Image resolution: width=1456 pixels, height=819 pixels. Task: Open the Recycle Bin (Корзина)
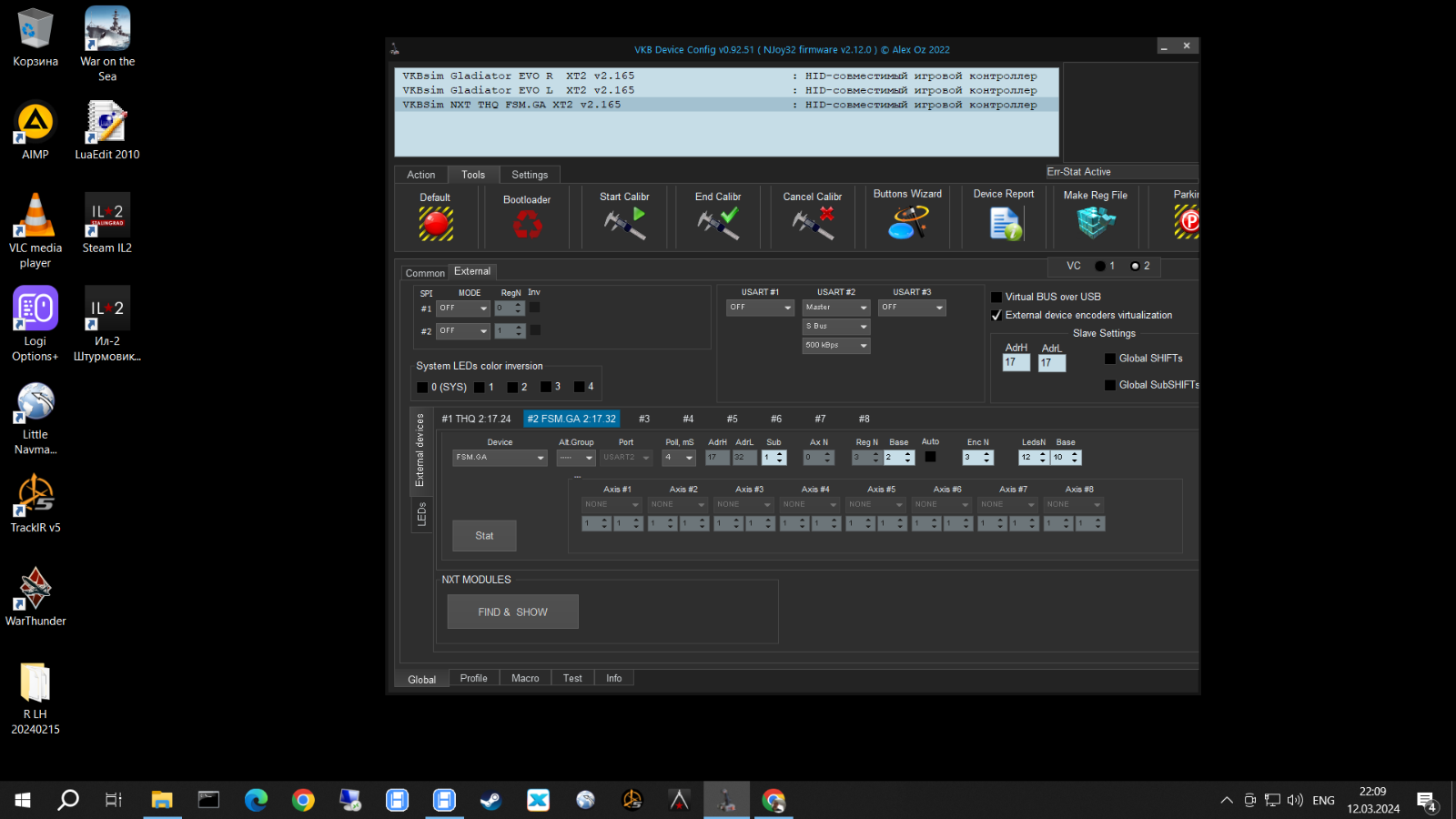(x=35, y=37)
